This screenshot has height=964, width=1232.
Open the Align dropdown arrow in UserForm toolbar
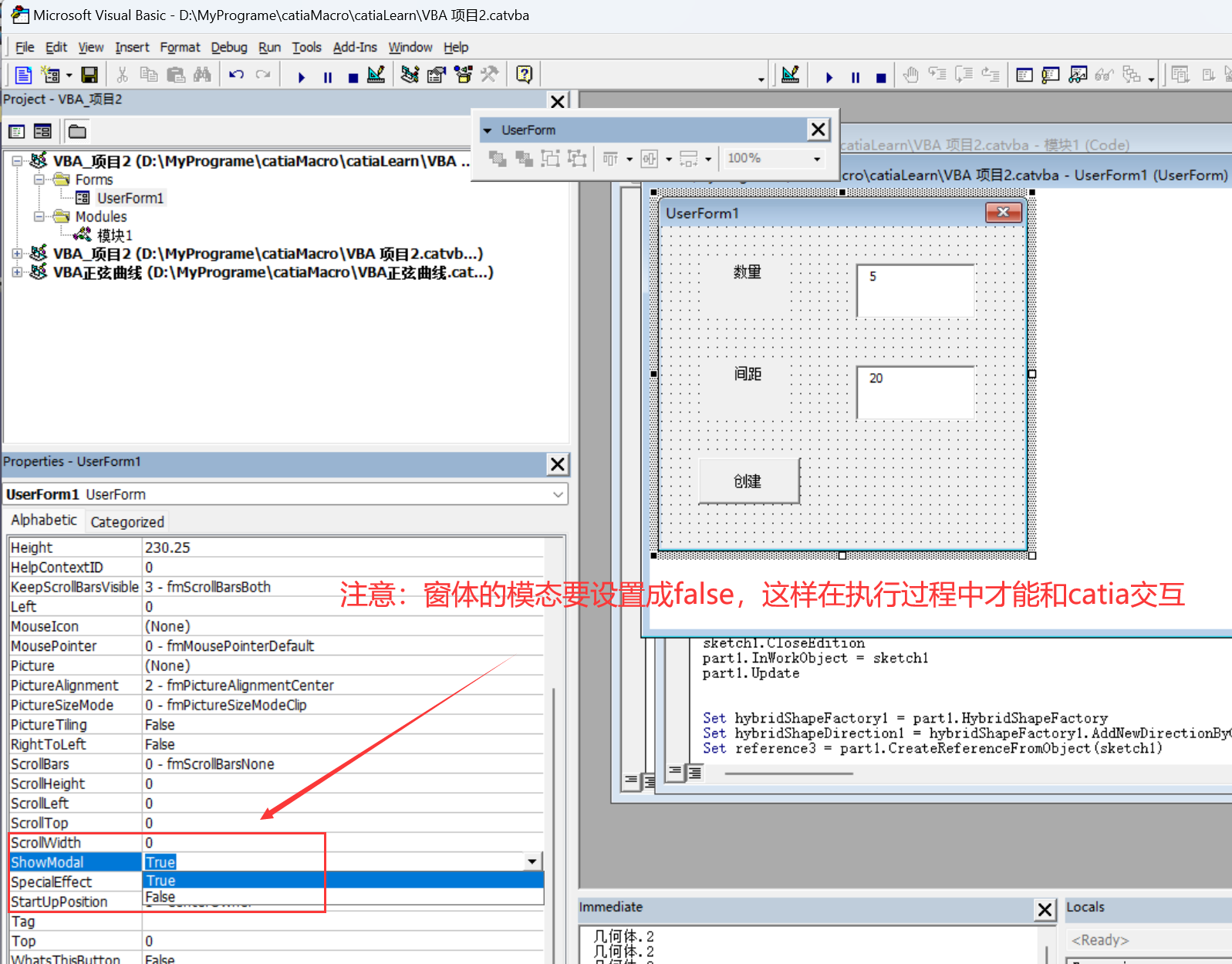630,159
